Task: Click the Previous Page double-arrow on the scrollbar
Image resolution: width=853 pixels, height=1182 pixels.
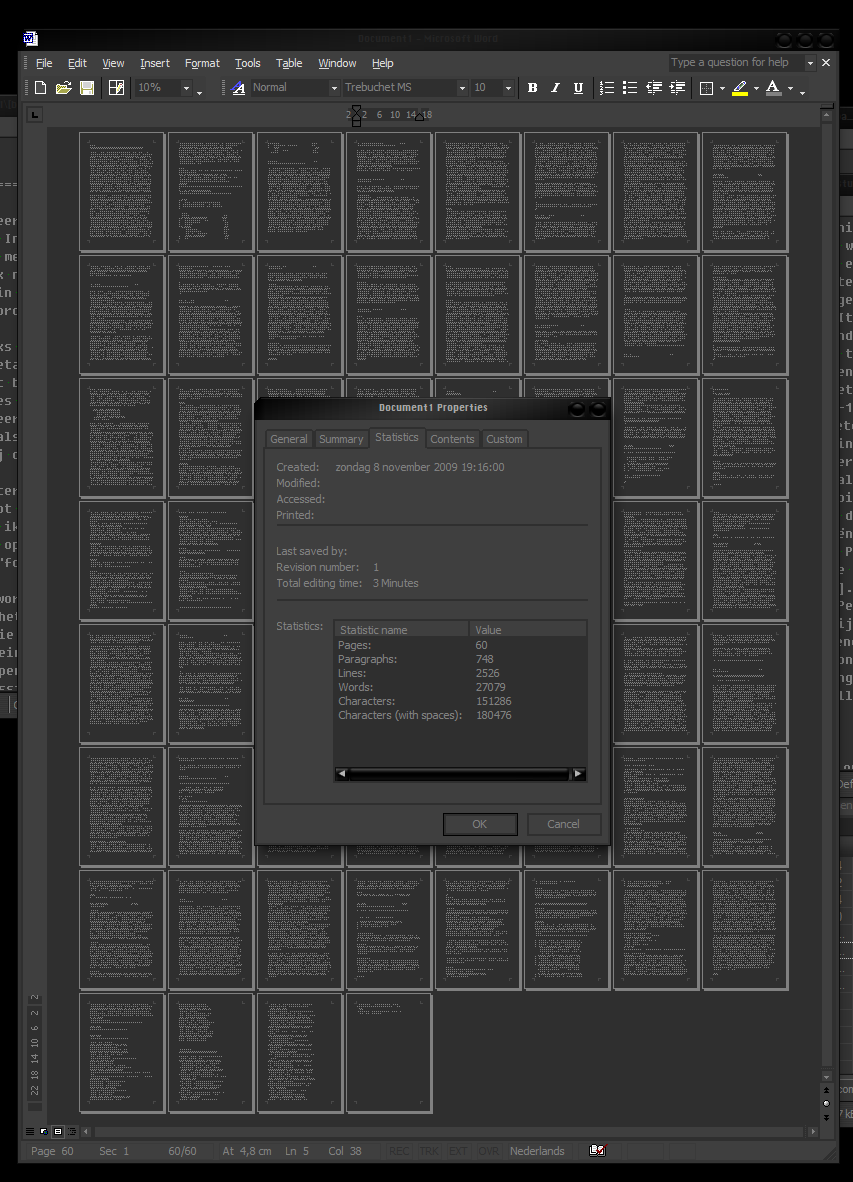Action: 827,1090
